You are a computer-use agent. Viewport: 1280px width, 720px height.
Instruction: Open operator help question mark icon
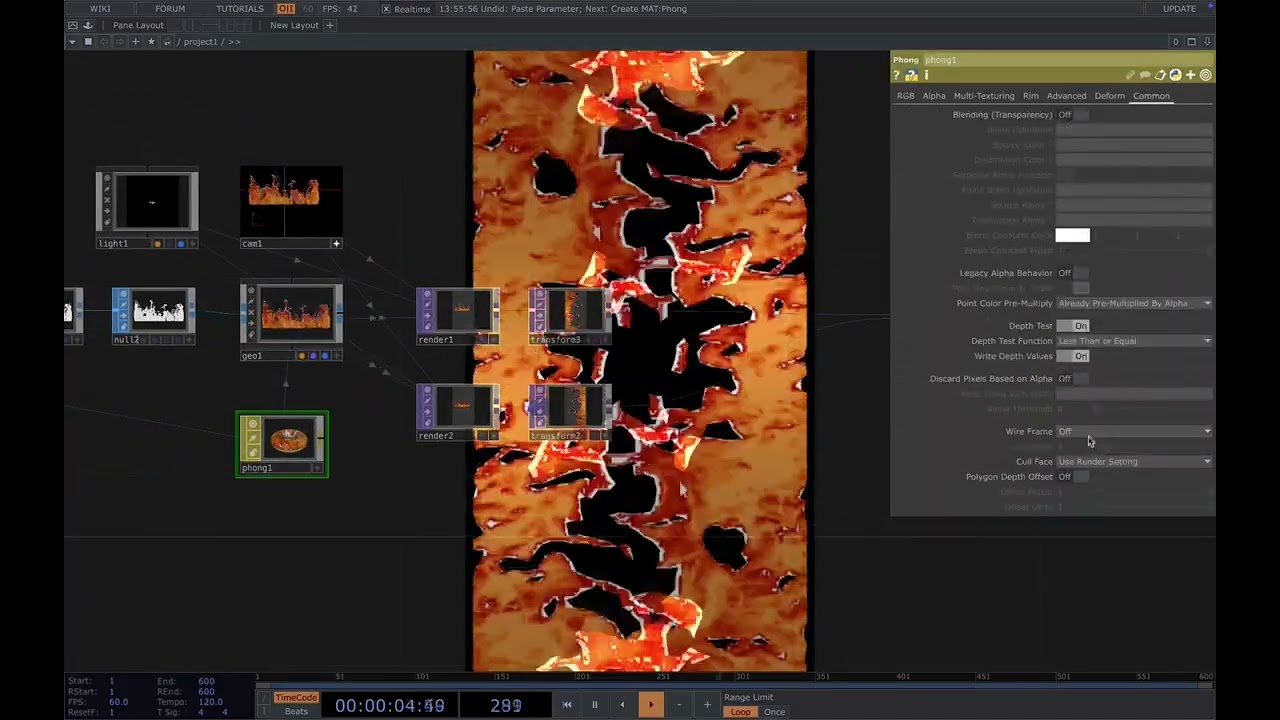pos(897,76)
